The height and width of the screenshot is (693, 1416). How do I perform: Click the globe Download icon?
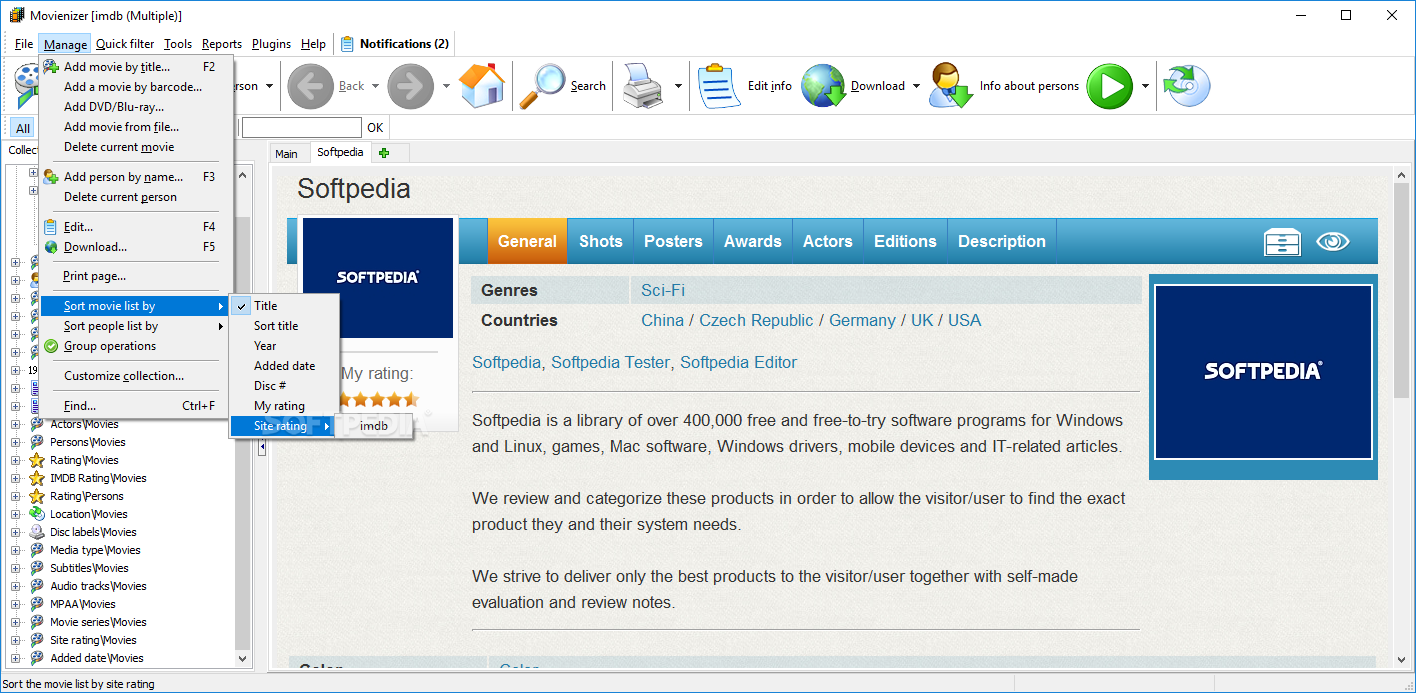(823, 86)
